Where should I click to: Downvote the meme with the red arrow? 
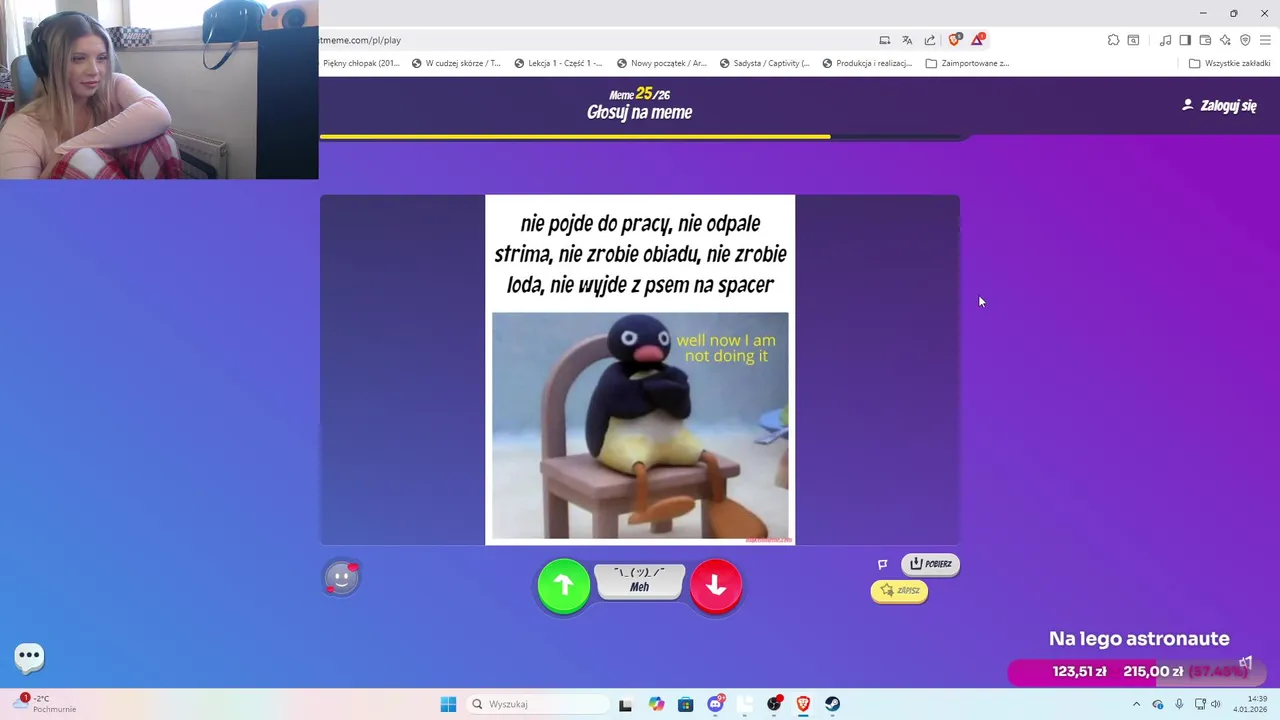[716, 586]
